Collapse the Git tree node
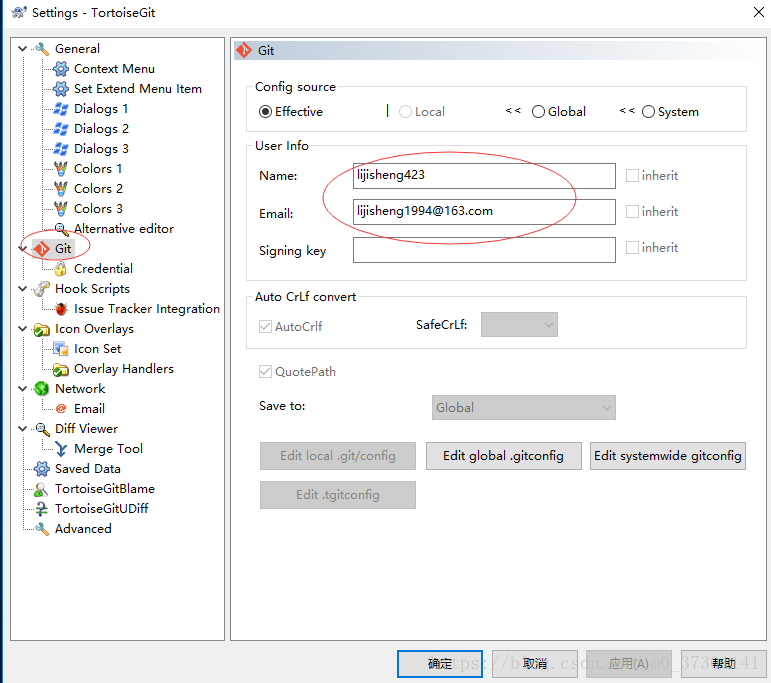This screenshot has height=683, width=771. click(x=23, y=249)
